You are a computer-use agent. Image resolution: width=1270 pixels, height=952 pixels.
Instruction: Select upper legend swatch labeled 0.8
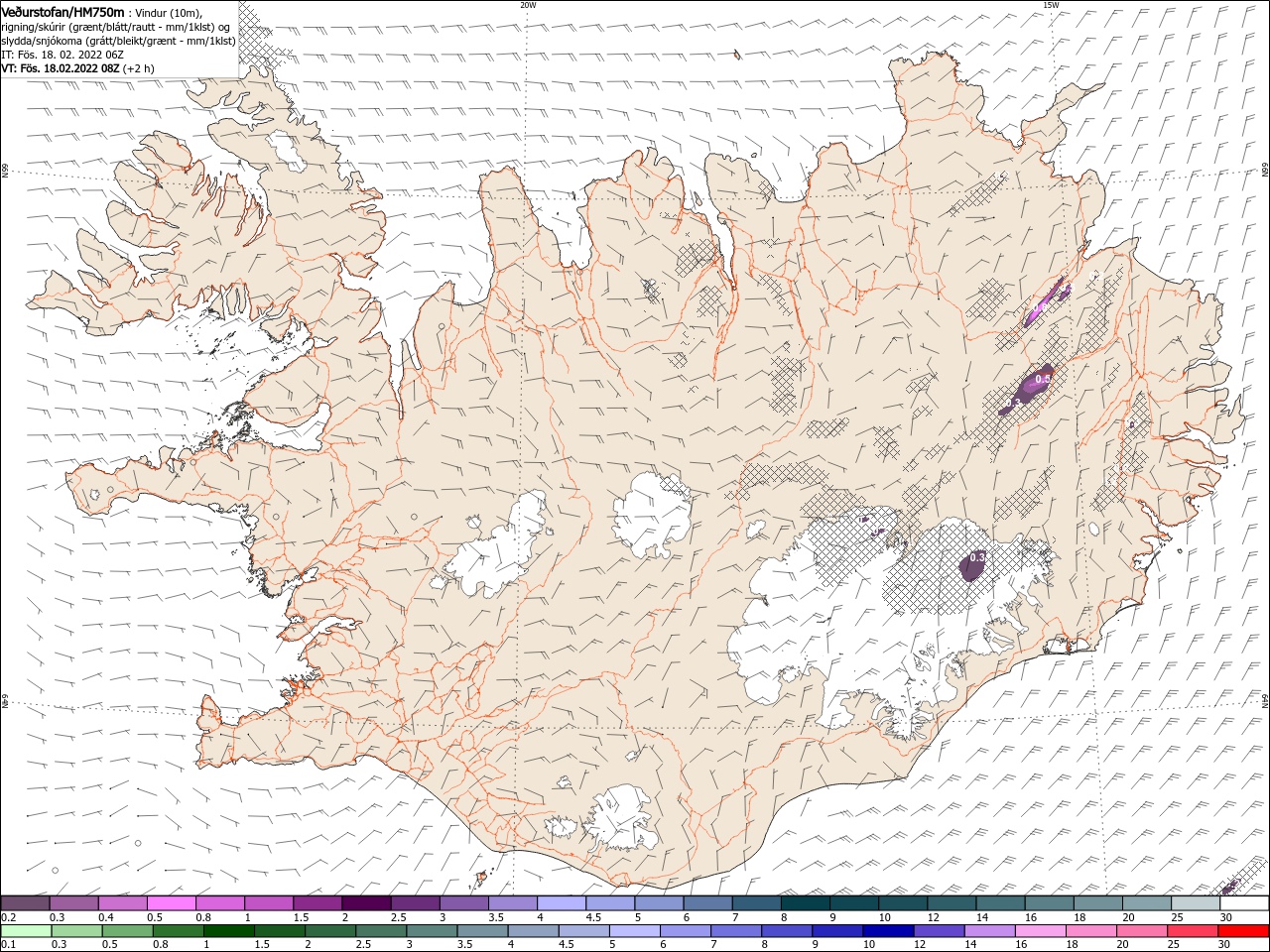point(219,902)
